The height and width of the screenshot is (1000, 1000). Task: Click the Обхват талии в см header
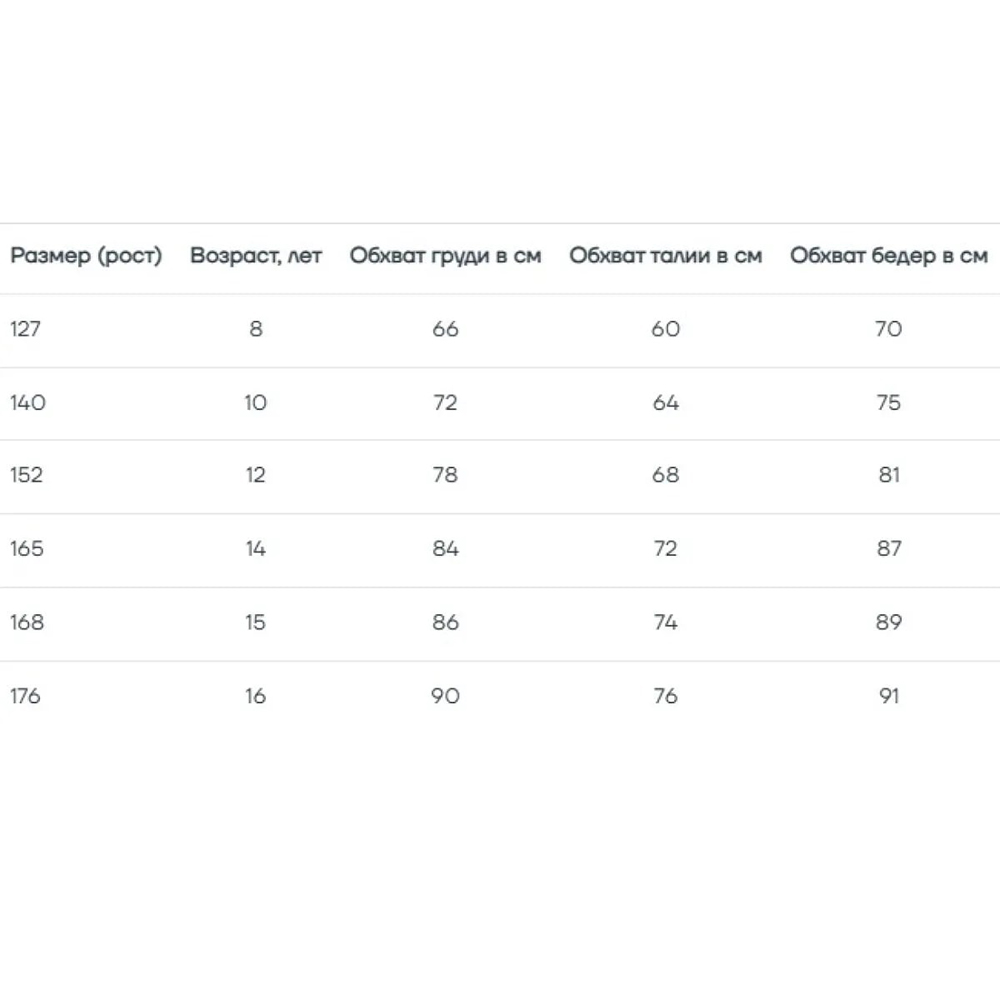(x=665, y=256)
